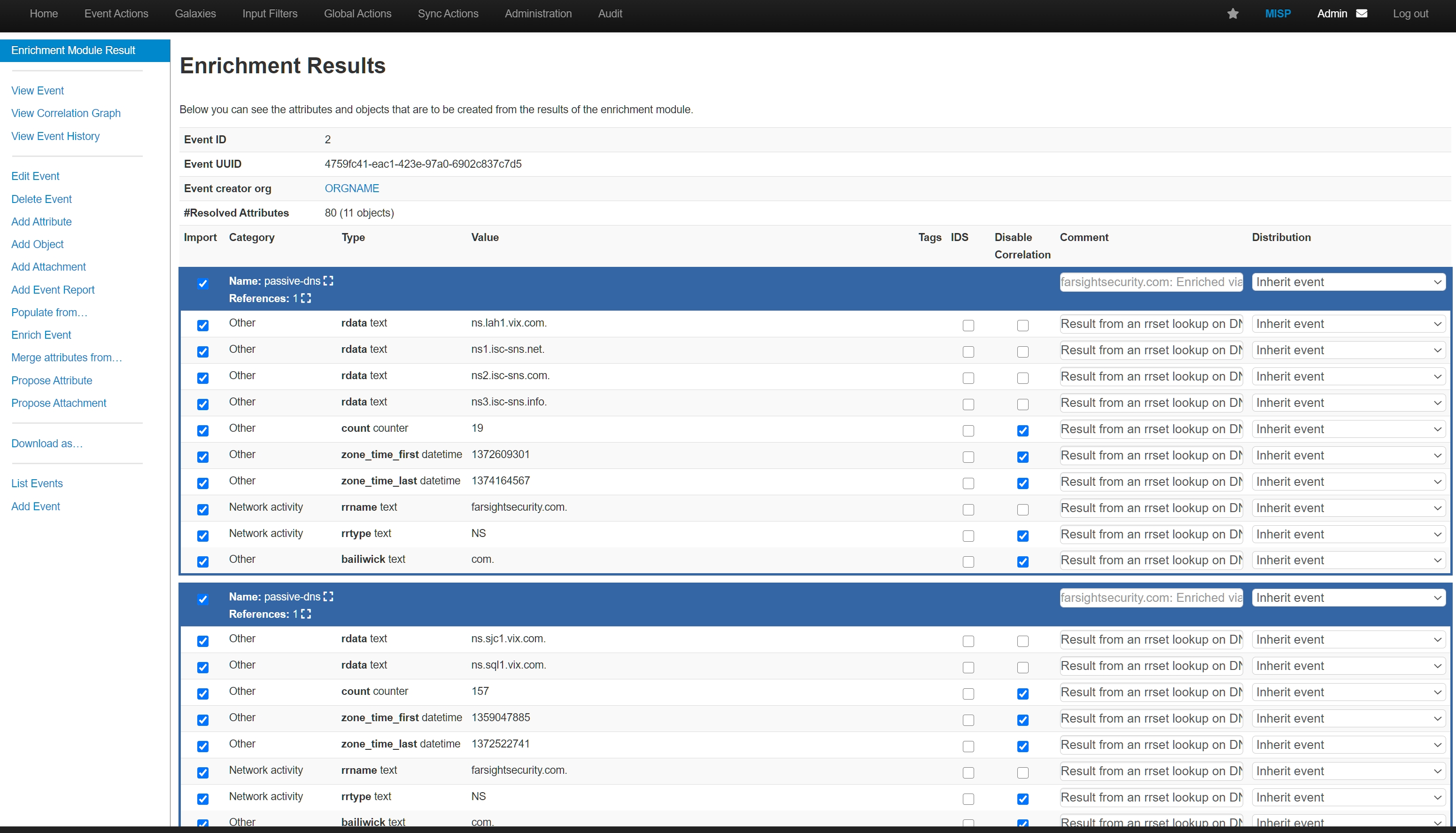Uncheck import for second passive-dns object
This screenshot has height=833, width=1456.
coord(203,599)
